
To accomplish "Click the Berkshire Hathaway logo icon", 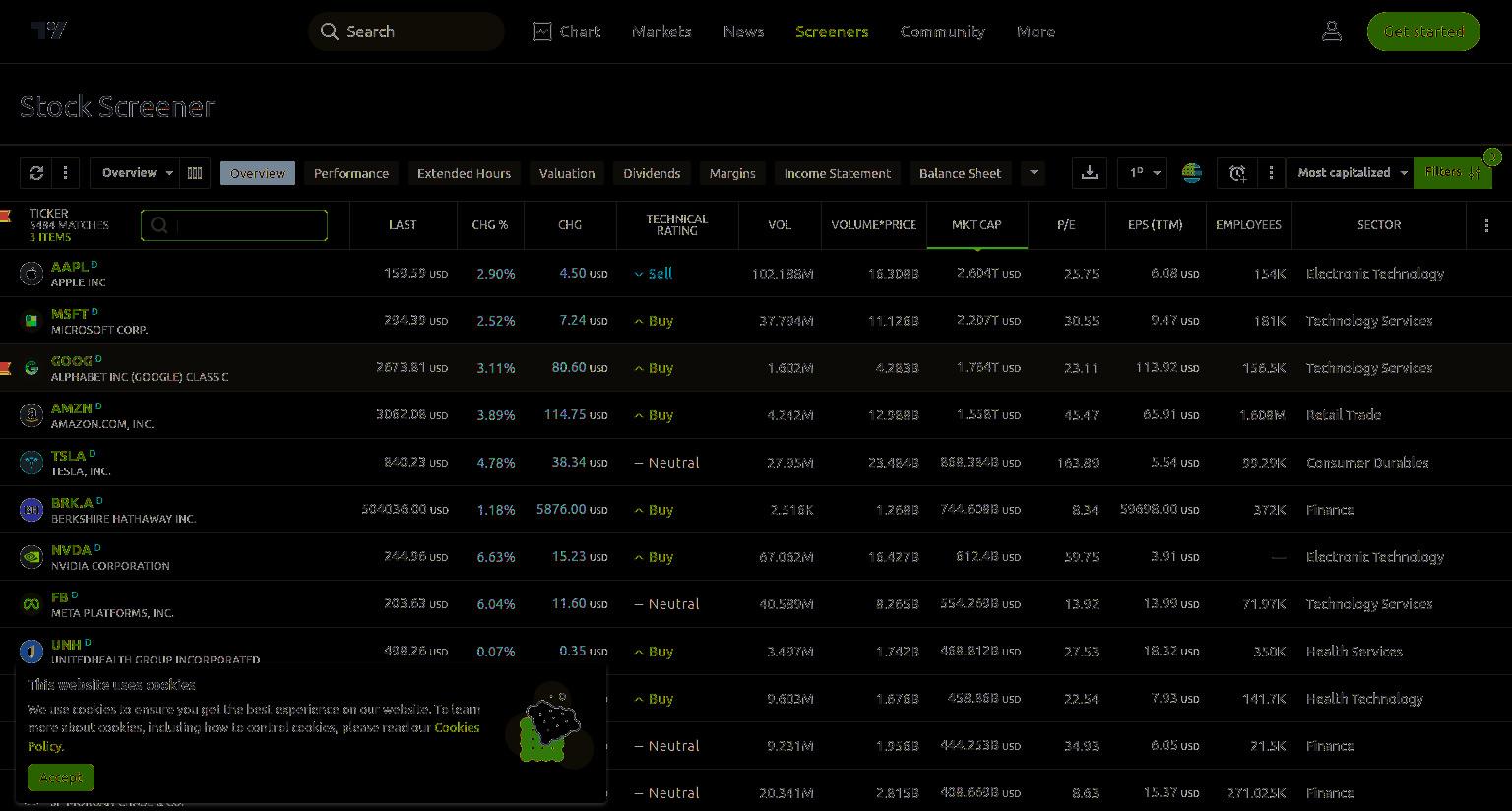I will 31,510.
